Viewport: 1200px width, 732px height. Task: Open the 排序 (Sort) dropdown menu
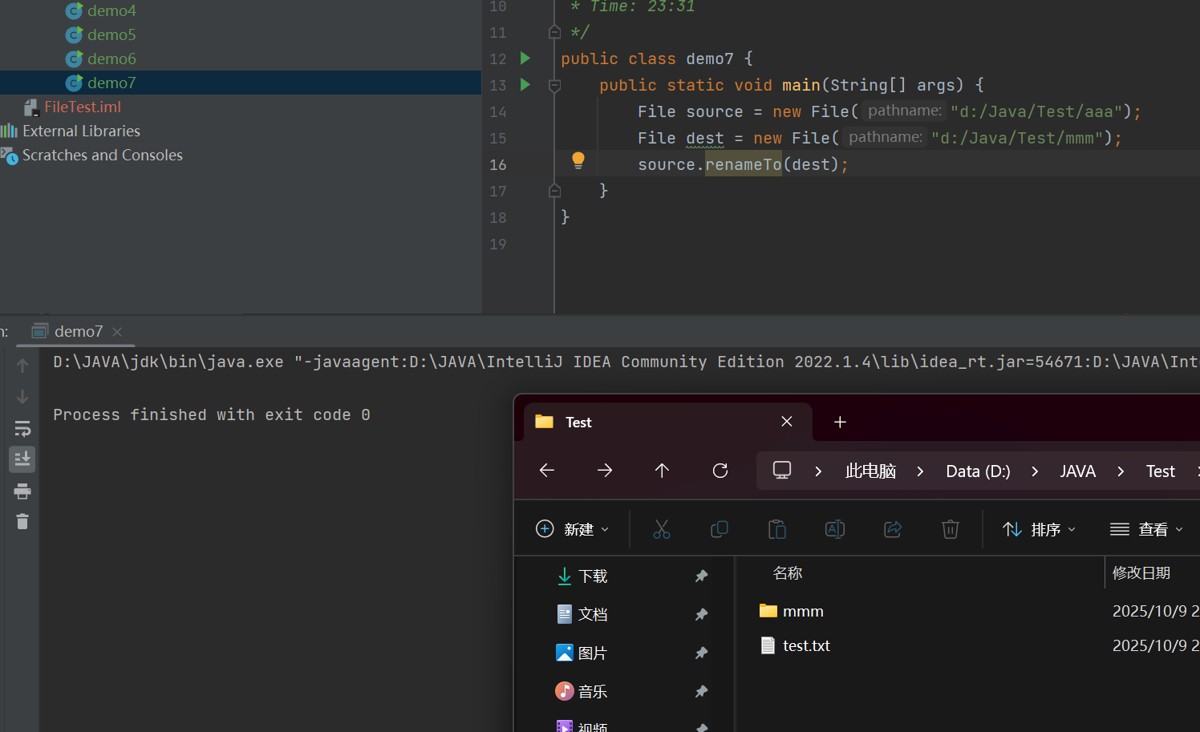coord(1039,529)
